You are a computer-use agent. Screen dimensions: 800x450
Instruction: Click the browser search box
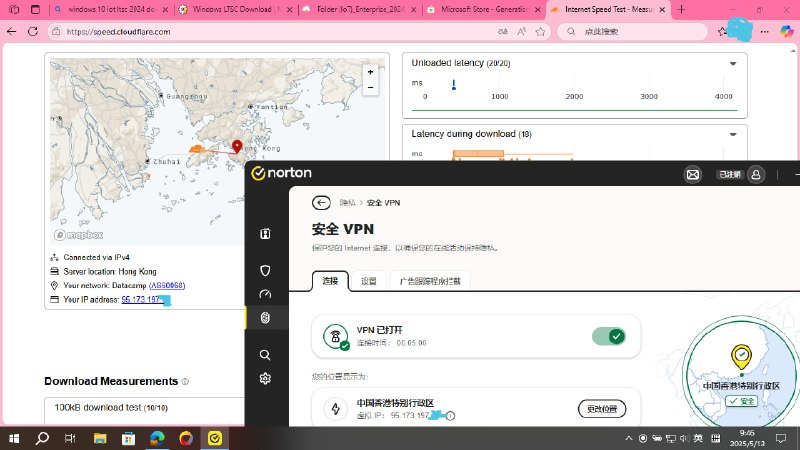pyautogui.click(x=633, y=32)
